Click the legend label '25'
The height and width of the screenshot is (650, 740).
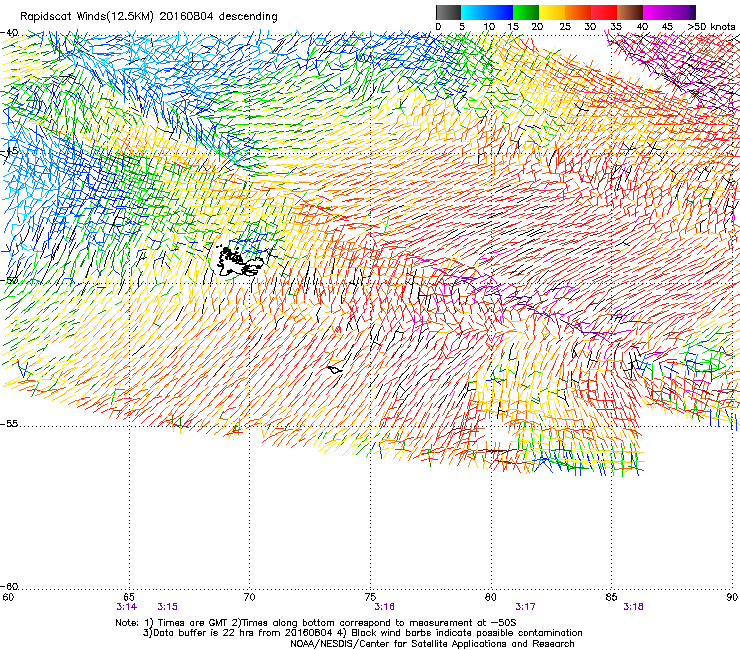click(565, 26)
